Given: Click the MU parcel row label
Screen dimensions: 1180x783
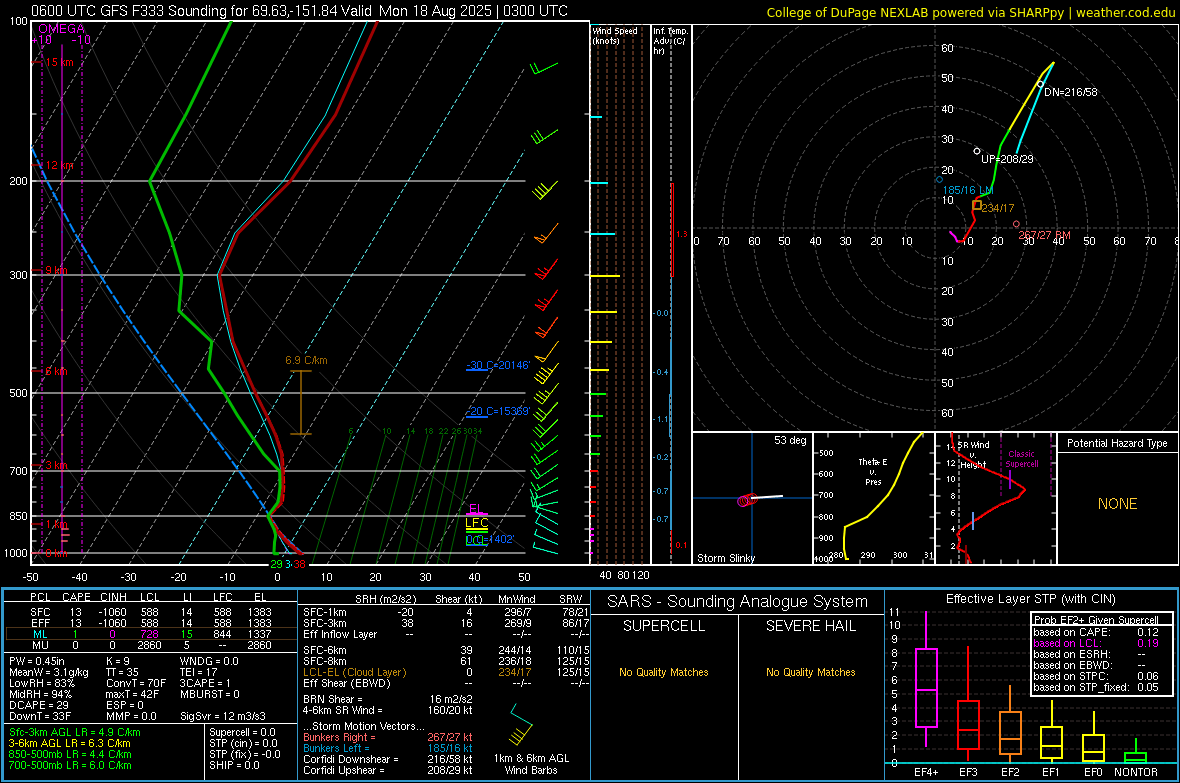Looking at the screenshot, I should [40, 644].
